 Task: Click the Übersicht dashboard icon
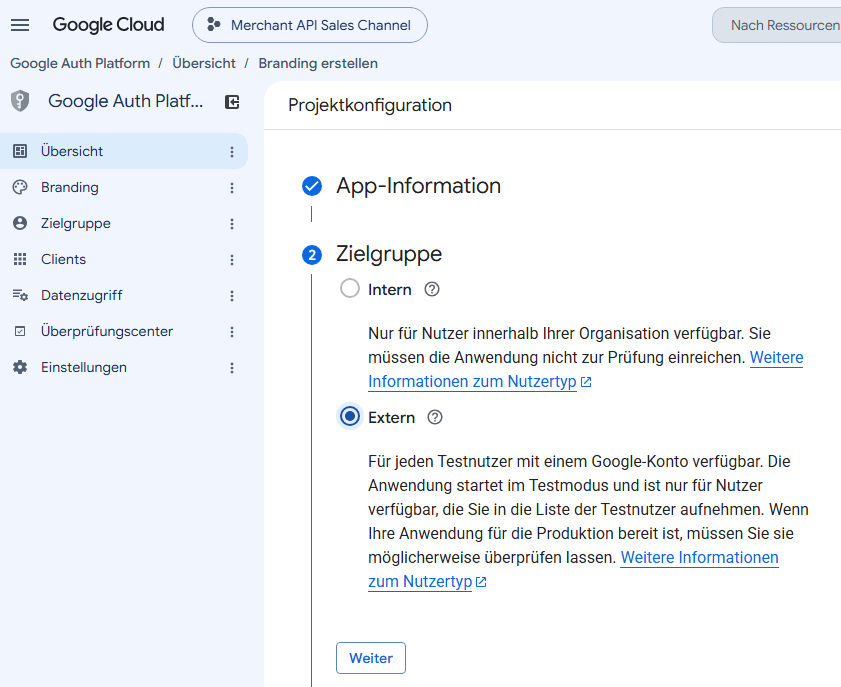[x=20, y=151]
